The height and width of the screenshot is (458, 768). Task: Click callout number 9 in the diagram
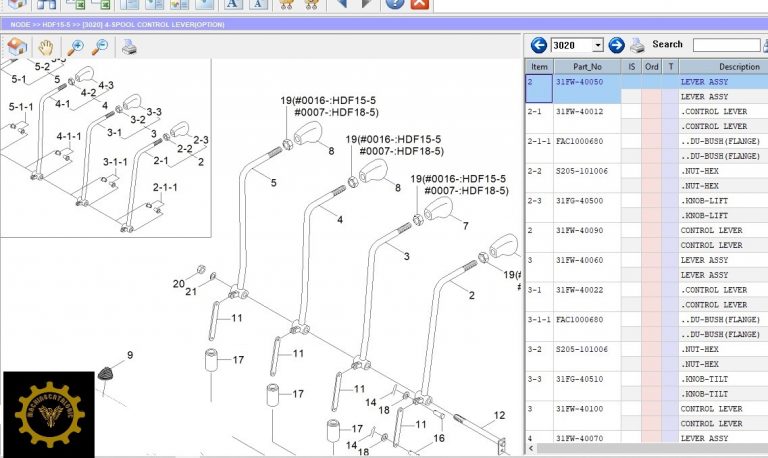(129, 355)
